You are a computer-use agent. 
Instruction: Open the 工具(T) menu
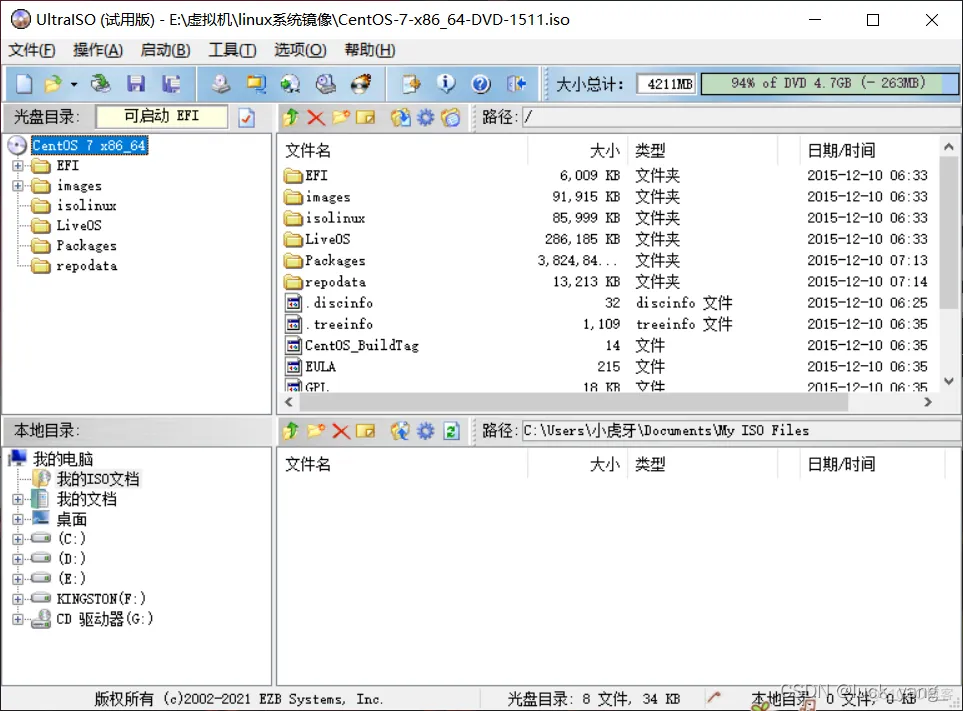232,50
